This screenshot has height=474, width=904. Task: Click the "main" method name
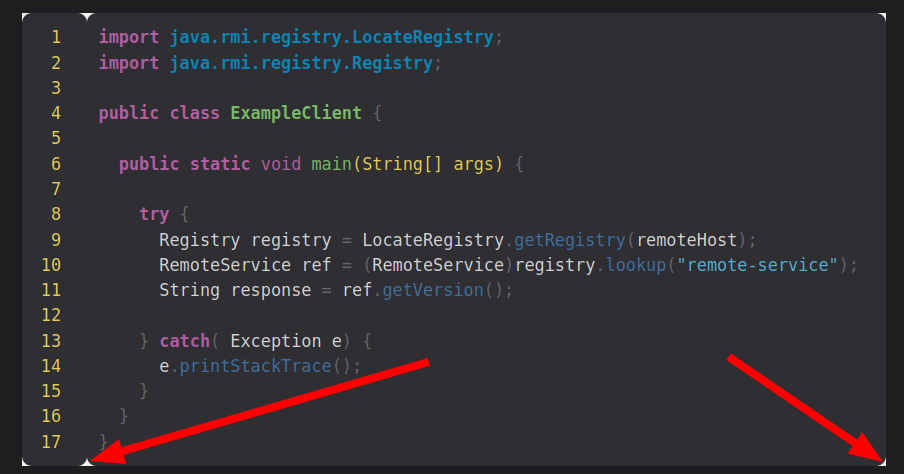click(x=332, y=164)
